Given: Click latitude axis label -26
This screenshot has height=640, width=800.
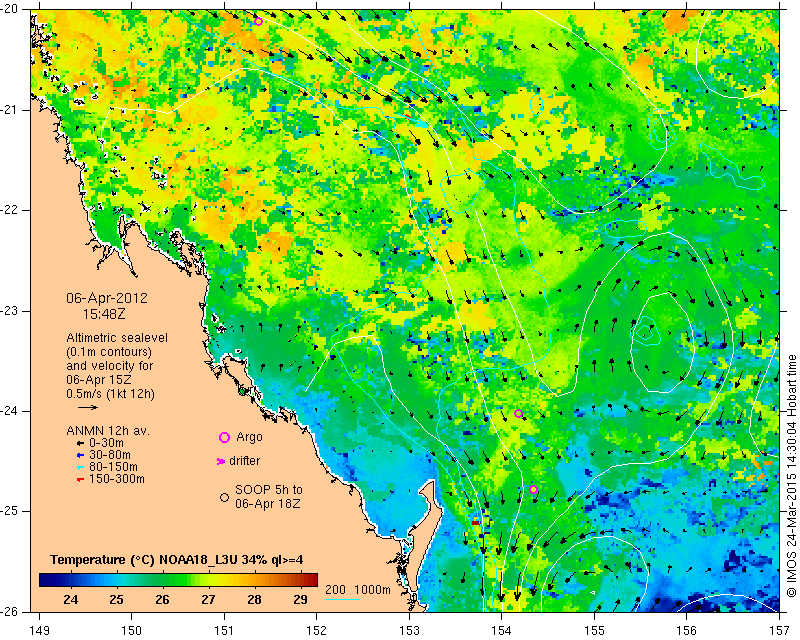Looking at the screenshot, I should pyautogui.click(x=10, y=612).
